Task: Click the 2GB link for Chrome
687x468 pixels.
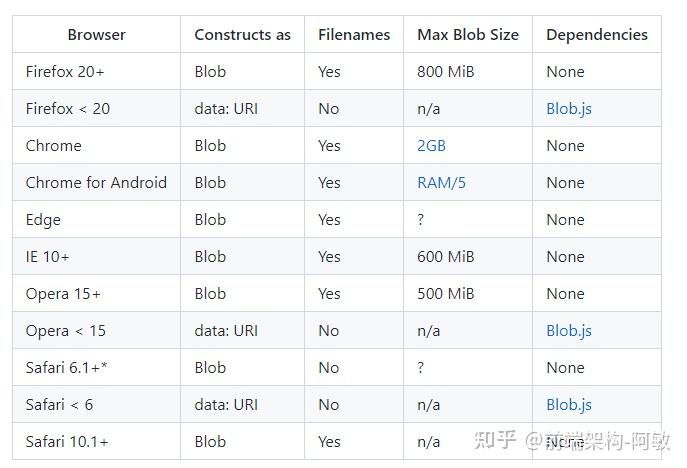Action: point(431,146)
